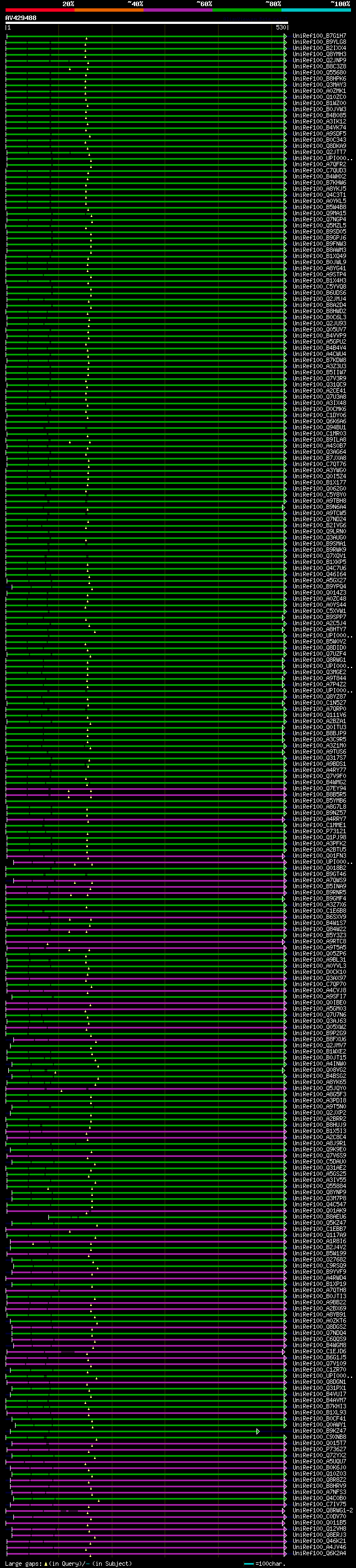Click the yellow gap triangle in the legend
356x1568 pixels.
click(46, 1563)
